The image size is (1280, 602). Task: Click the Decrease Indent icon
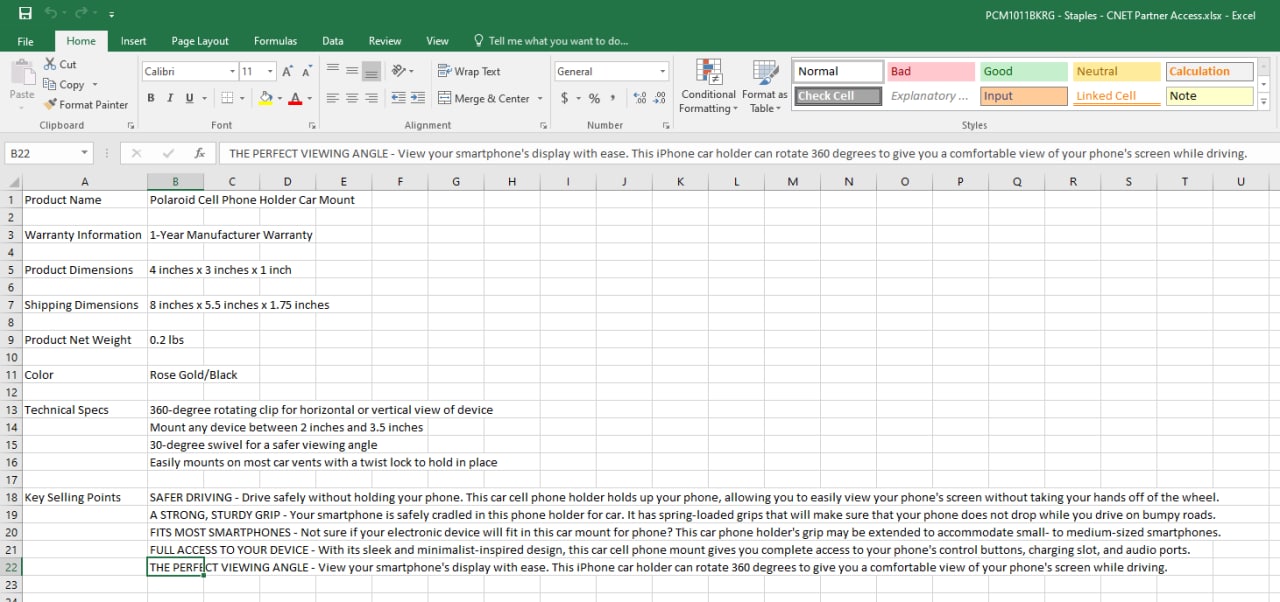[399, 98]
